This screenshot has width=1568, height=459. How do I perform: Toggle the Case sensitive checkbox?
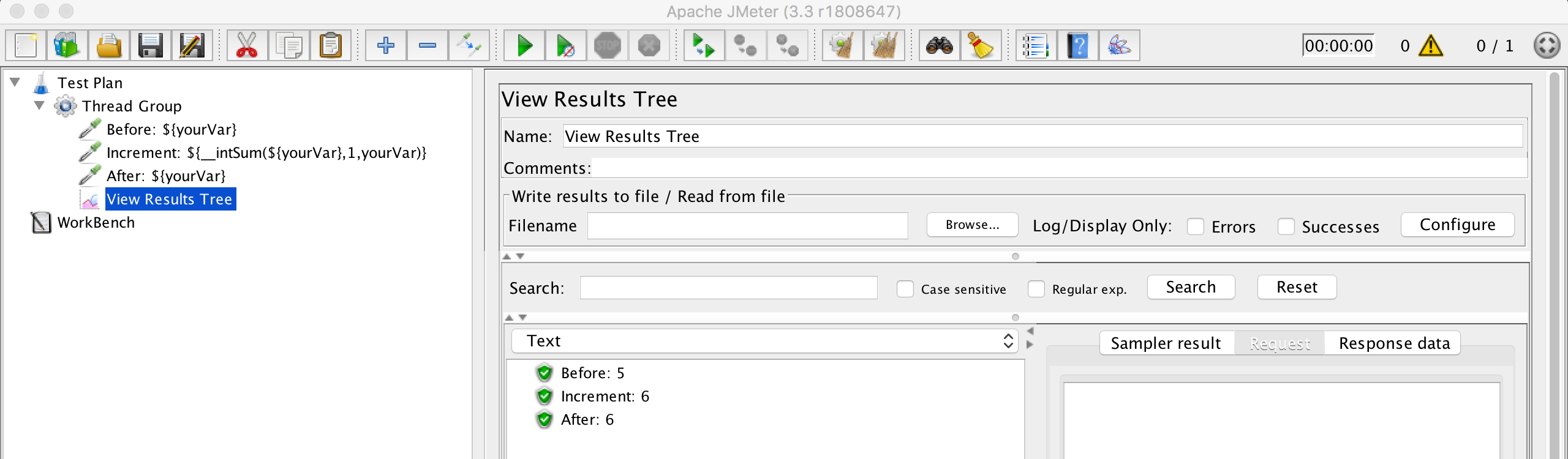[x=905, y=289]
